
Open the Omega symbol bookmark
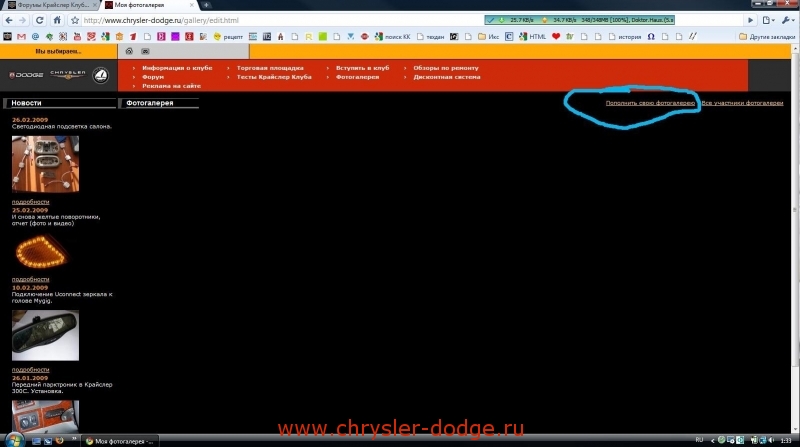(651, 37)
